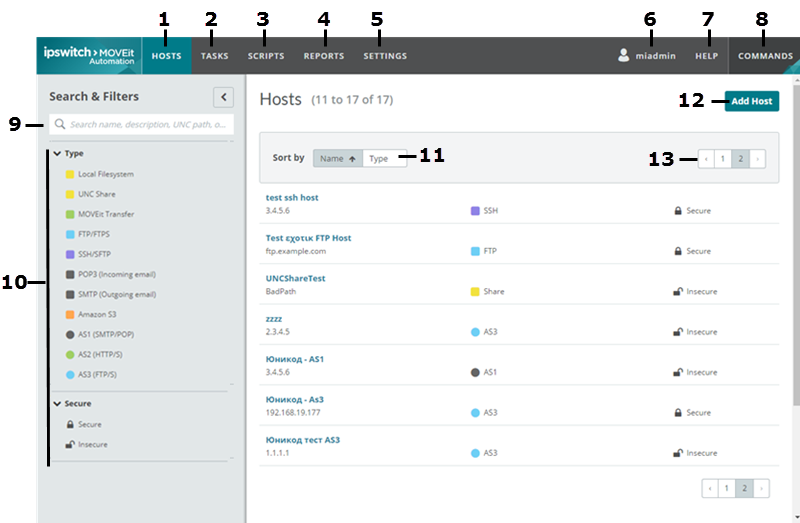Filter by FTP/FTPS type
This screenshot has width=800, height=523.
coord(88,234)
